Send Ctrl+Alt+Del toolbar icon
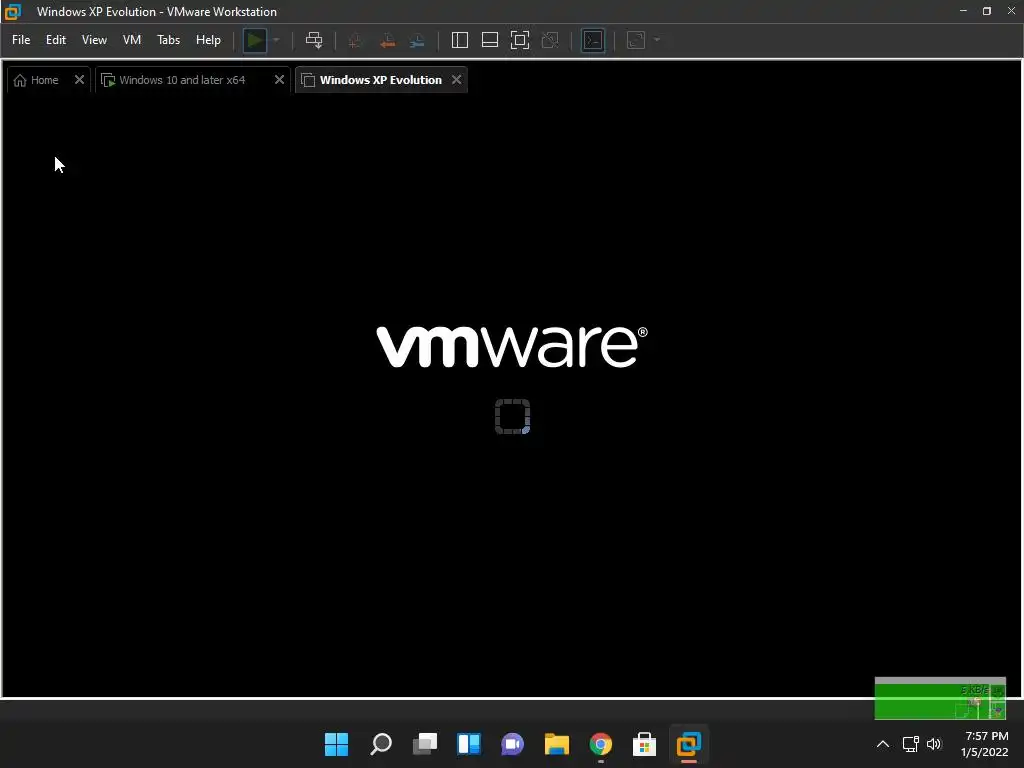Image resolution: width=1024 pixels, height=768 pixels. coord(314,40)
